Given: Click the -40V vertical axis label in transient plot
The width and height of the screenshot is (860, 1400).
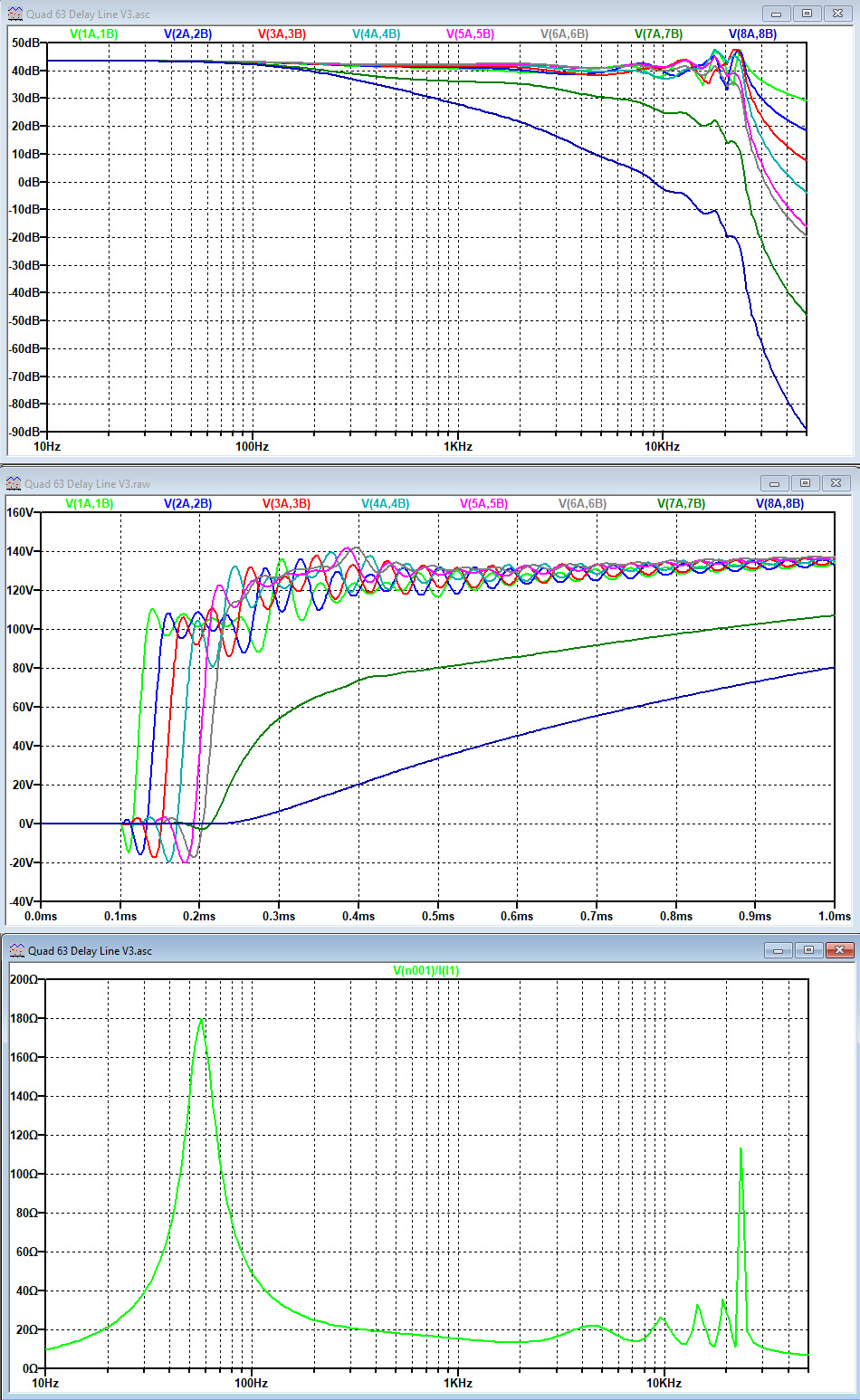Looking at the screenshot, I should tap(20, 901).
